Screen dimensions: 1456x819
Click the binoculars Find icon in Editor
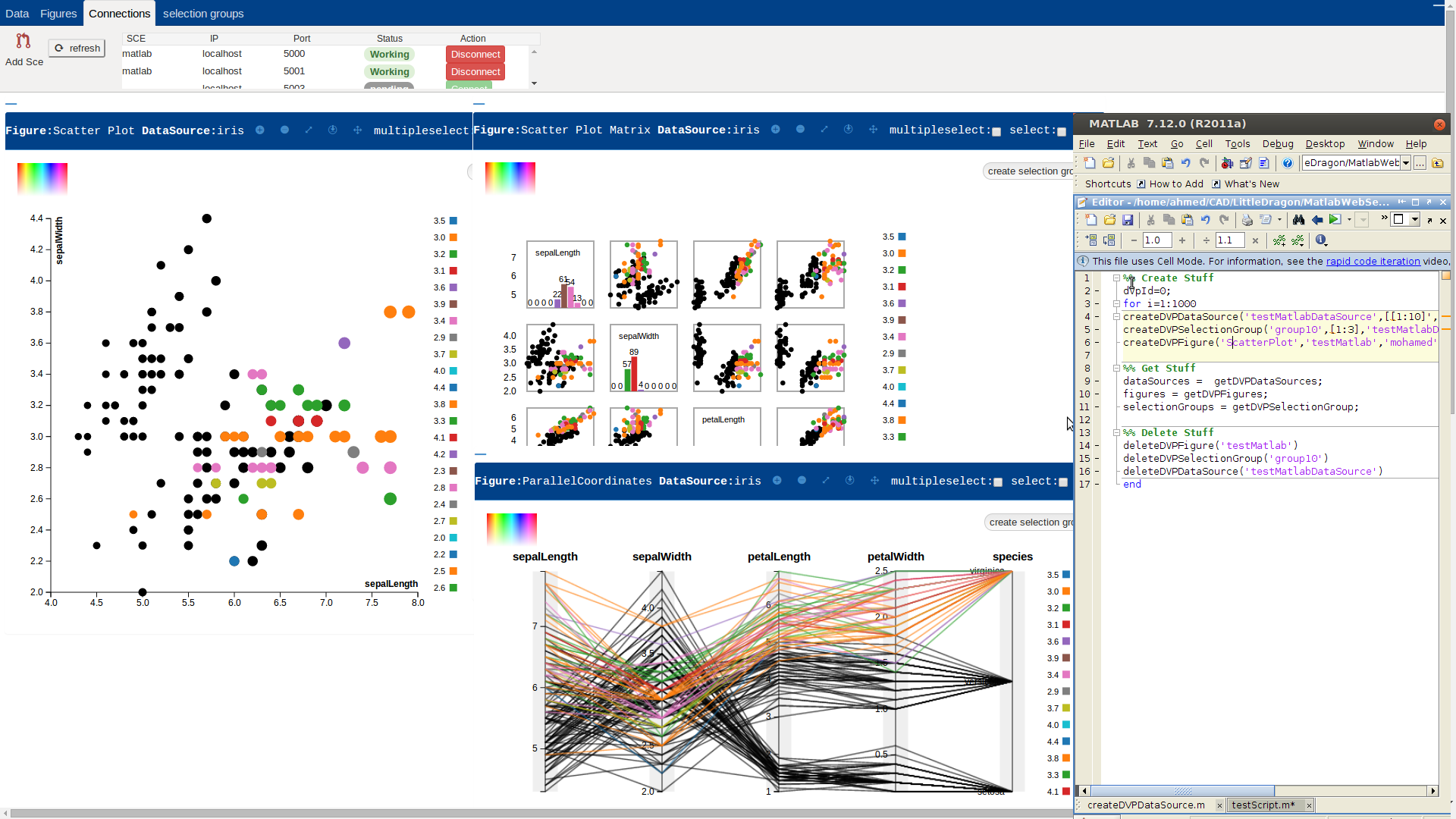click(x=1298, y=220)
